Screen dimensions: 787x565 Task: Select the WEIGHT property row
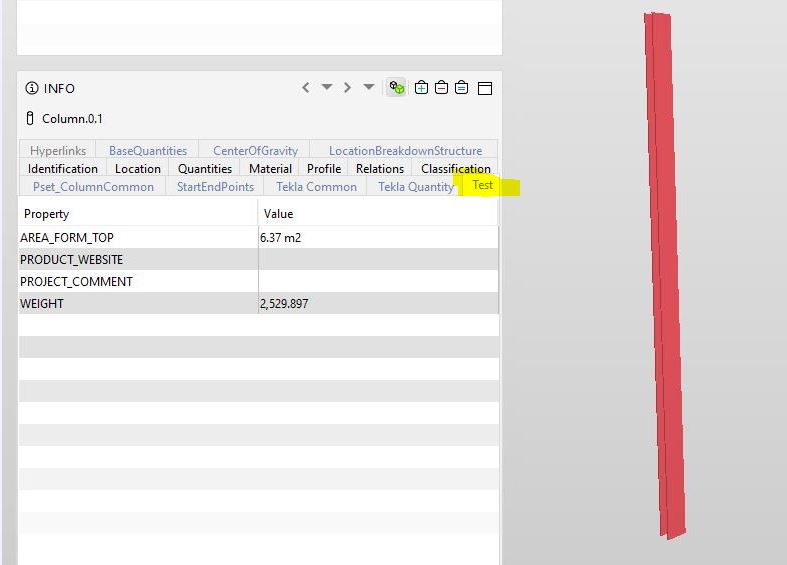[258, 304]
